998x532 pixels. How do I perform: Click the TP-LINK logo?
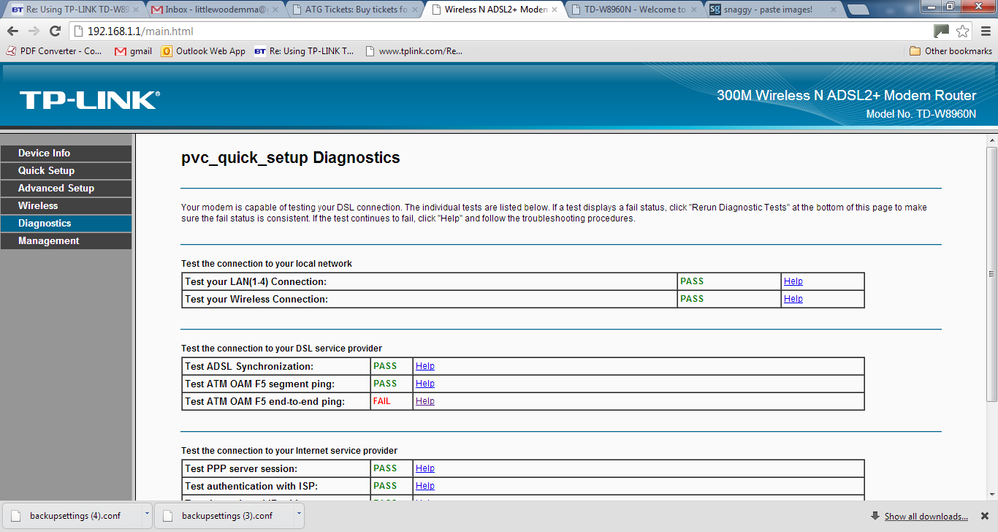(x=90, y=100)
